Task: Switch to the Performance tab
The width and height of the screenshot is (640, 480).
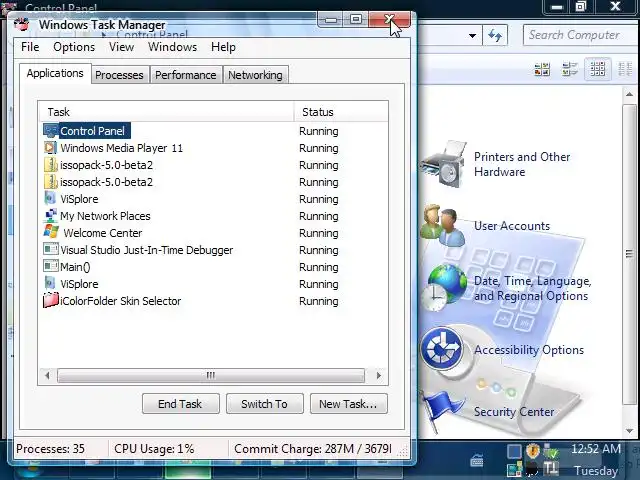Action: (186, 75)
